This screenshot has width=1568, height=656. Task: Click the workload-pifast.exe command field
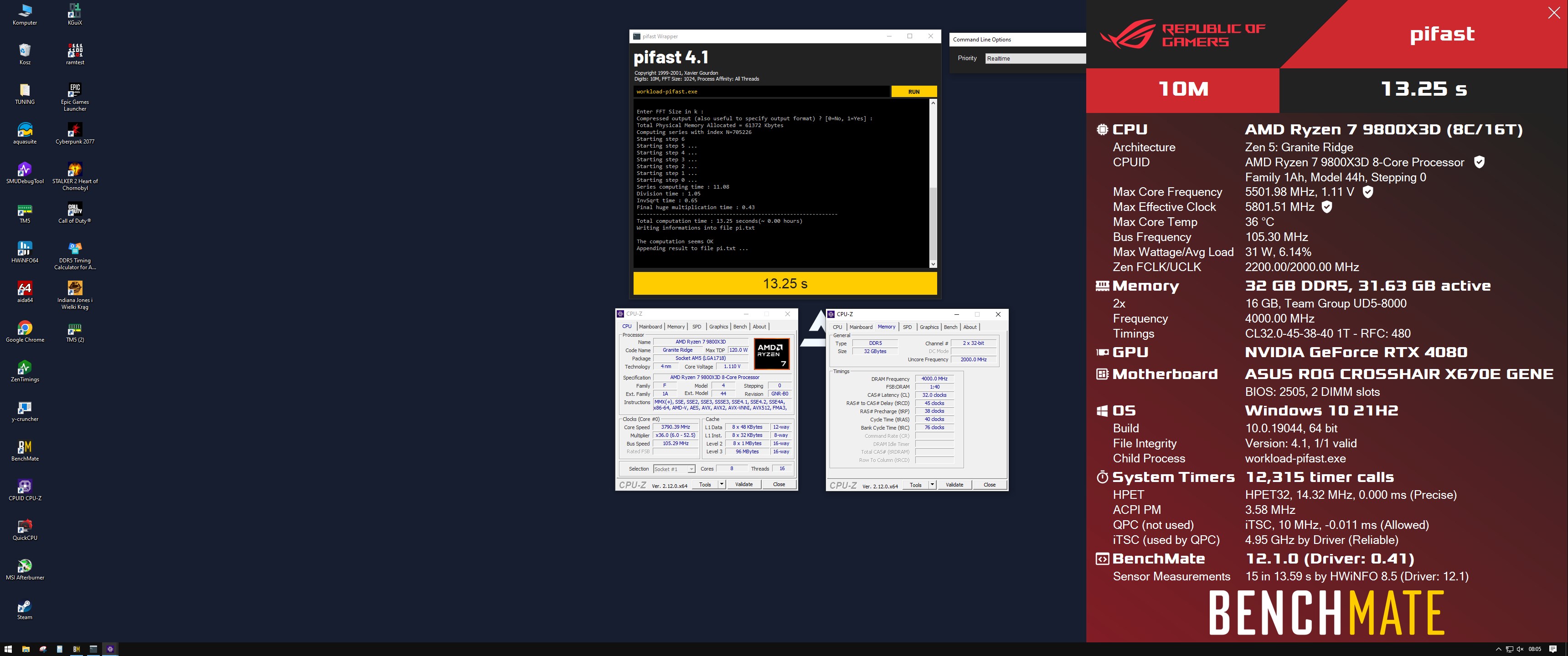pos(761,92)
